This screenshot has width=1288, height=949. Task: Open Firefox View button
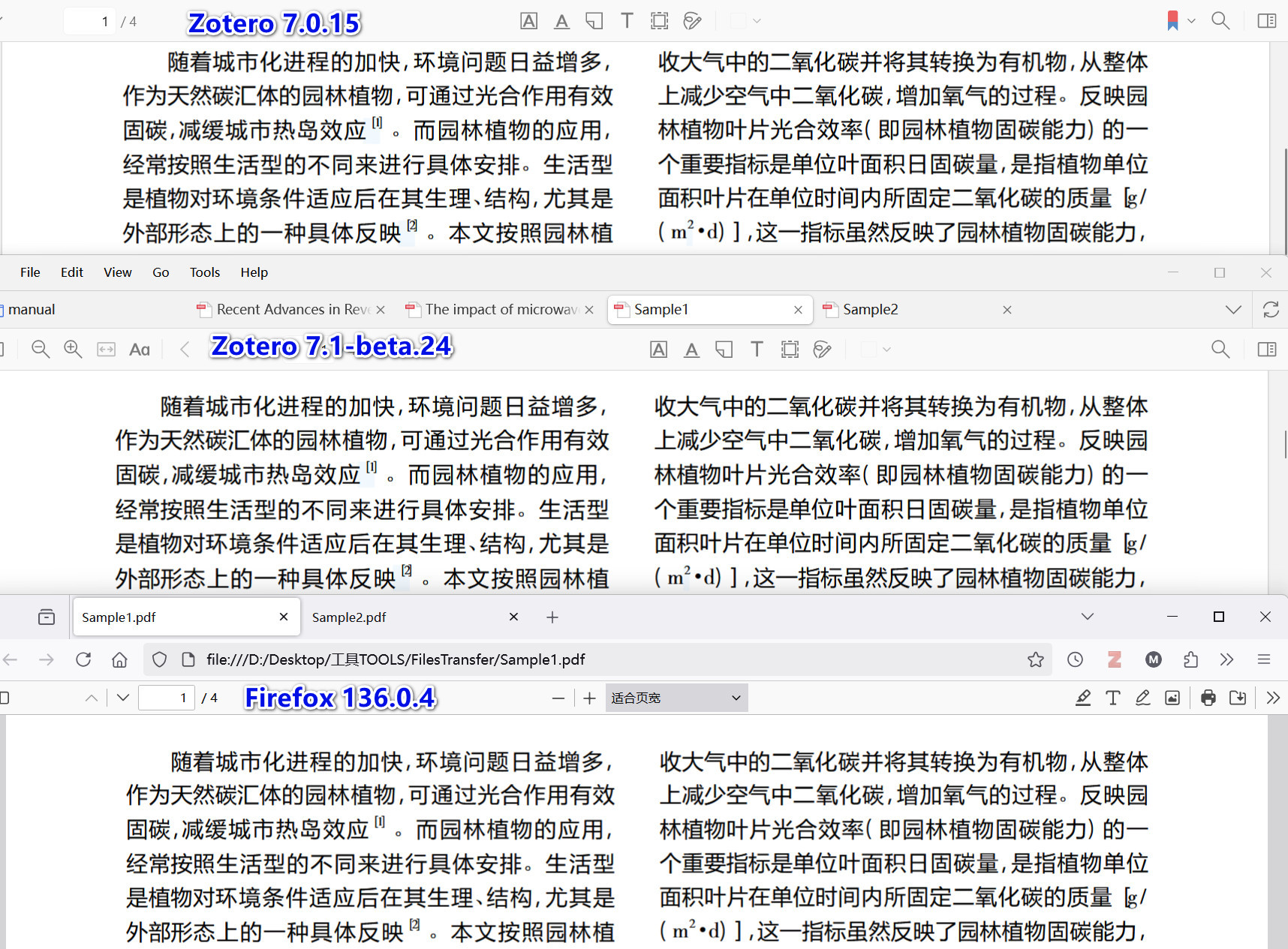click(x=47, y=617)
